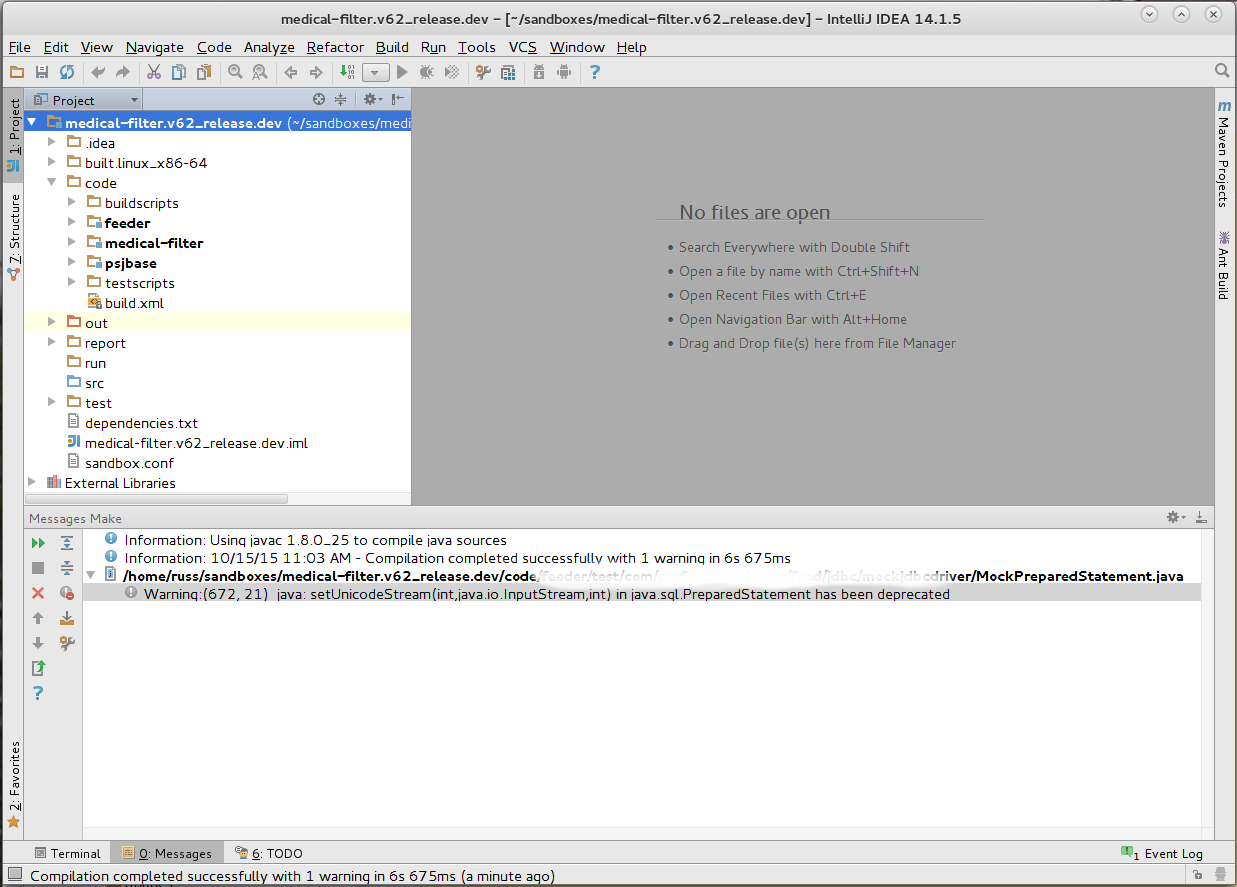Screen dimensions: 1237x887
Task: Click the Copy icon in the toolbar
Action: [x=179, y=72]
